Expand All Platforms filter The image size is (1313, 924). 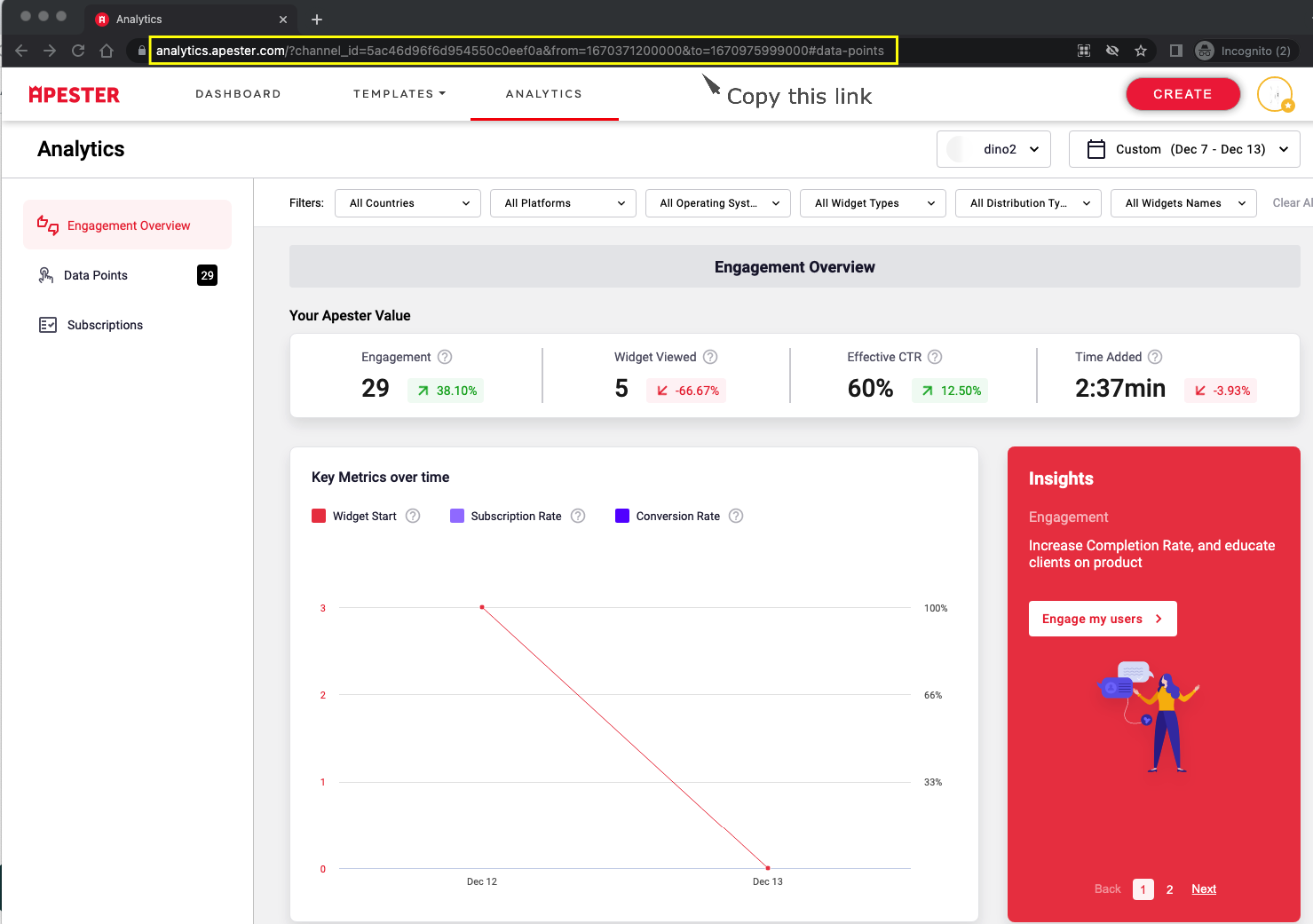pos(563,203)
